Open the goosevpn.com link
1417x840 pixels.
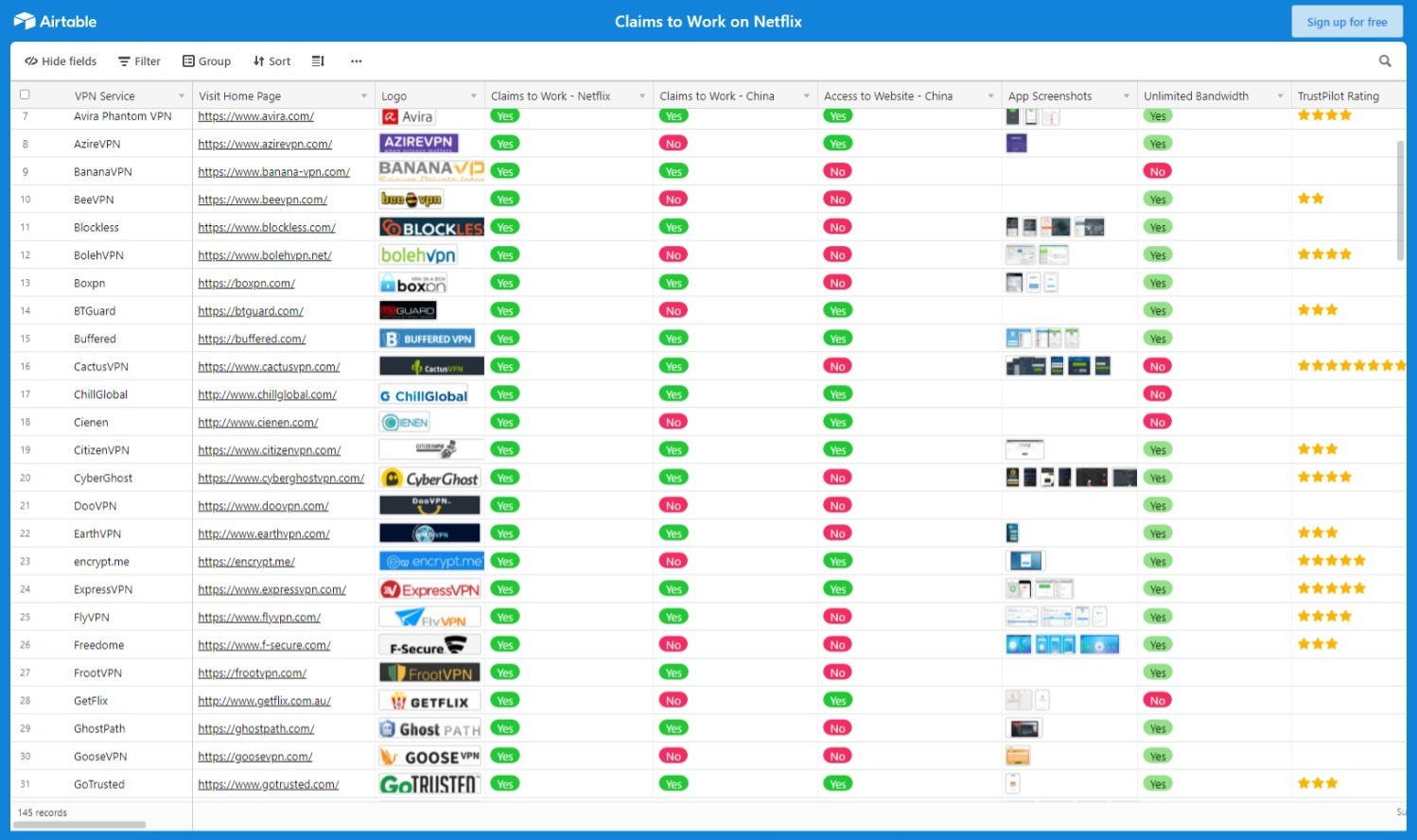click(254, 757)
